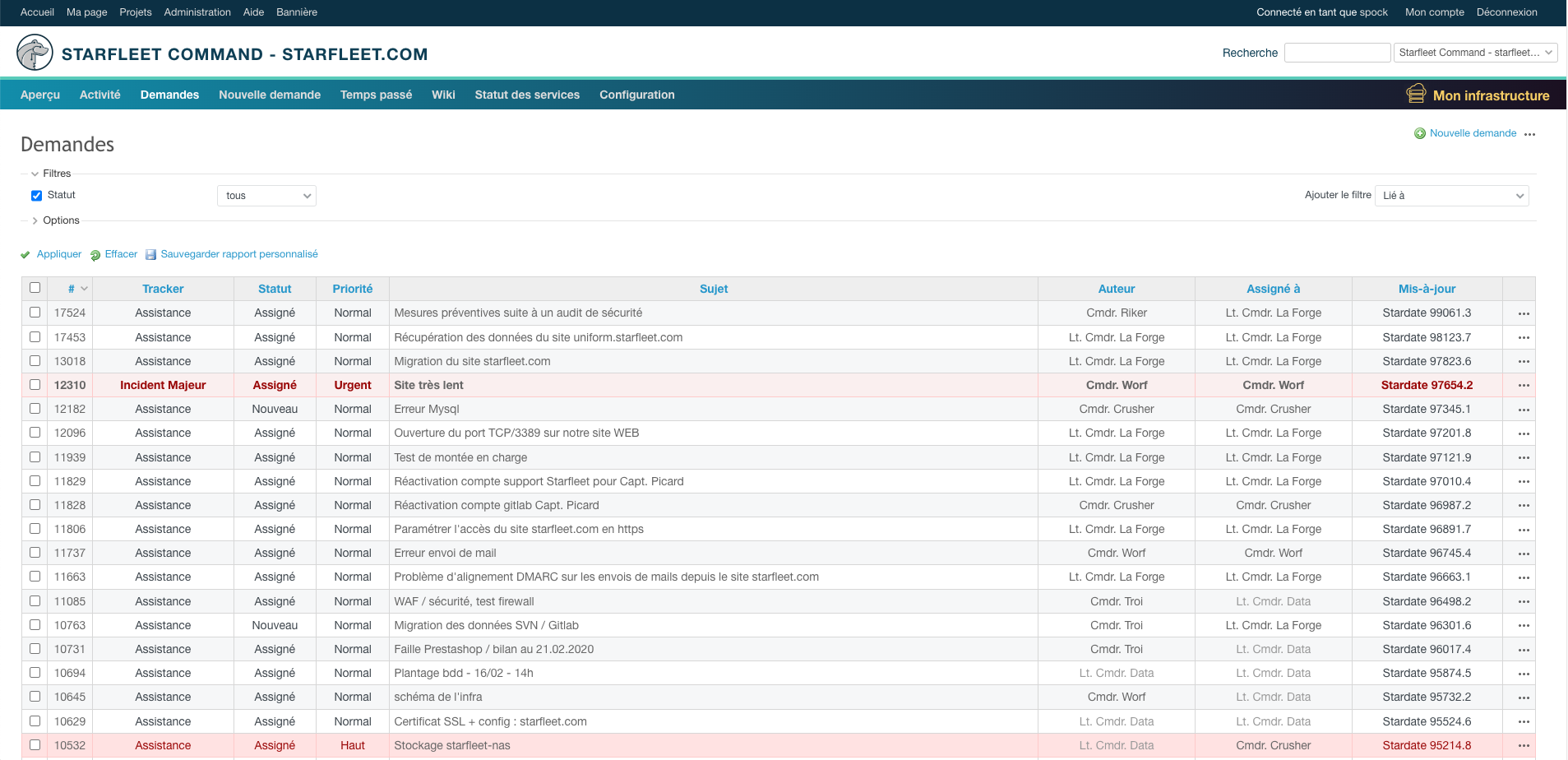
Task: Switch to the Wiki tab
Action: [x=443, y=95]
